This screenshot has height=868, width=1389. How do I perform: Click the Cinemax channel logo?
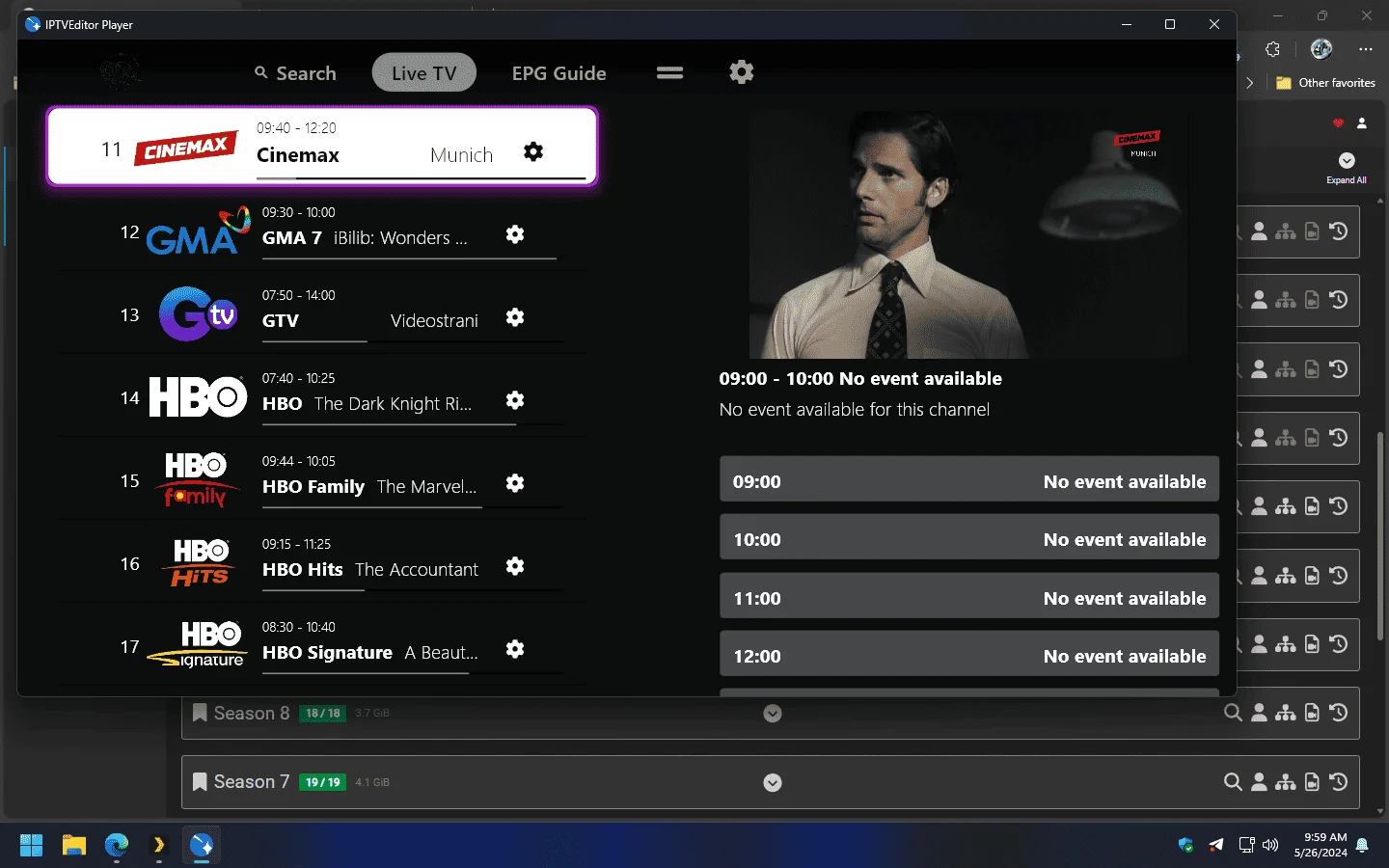[186, 149]
